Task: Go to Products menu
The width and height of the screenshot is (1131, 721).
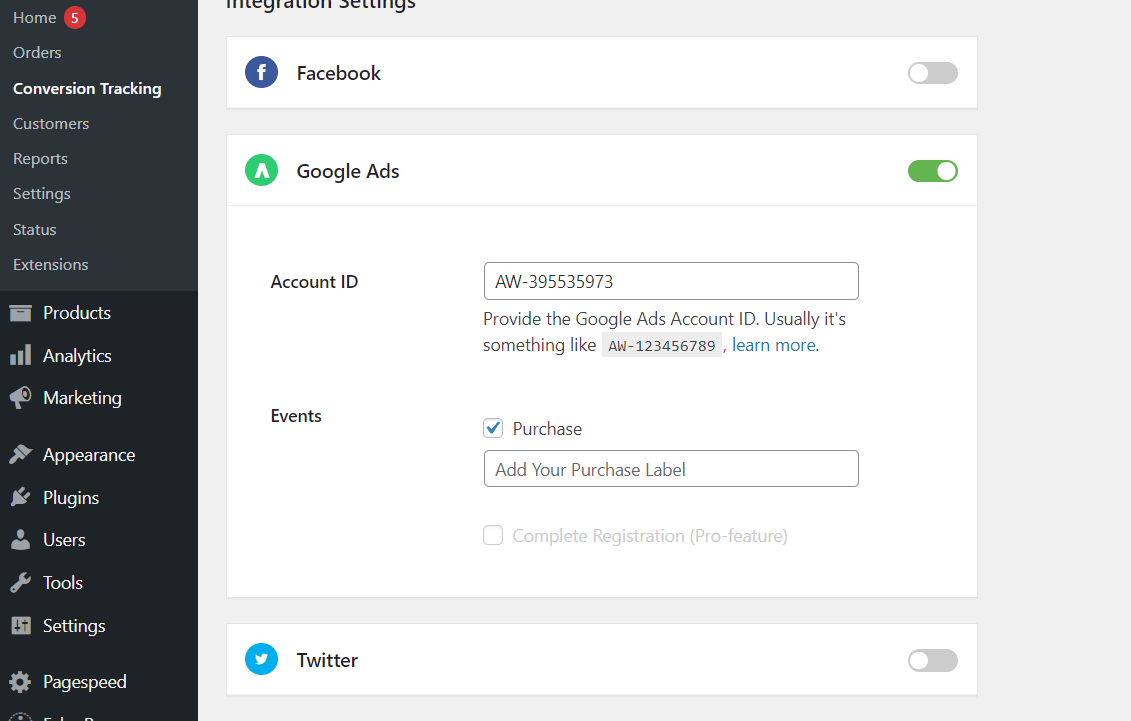Action: pyautogui.click(x=77, y=313)
